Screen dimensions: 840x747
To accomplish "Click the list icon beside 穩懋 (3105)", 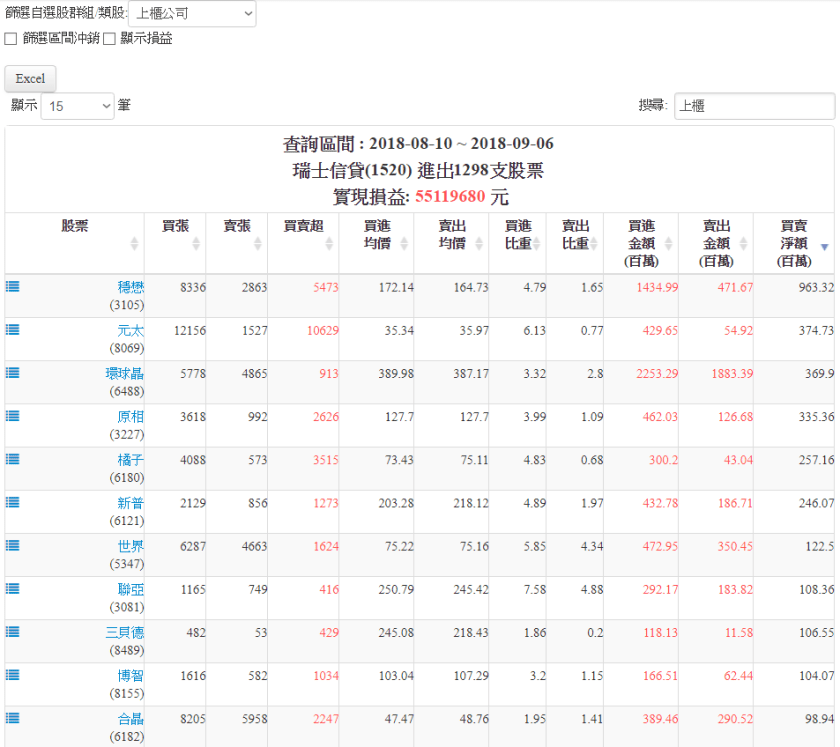I will pyautogui.click(x=13, y=286).
